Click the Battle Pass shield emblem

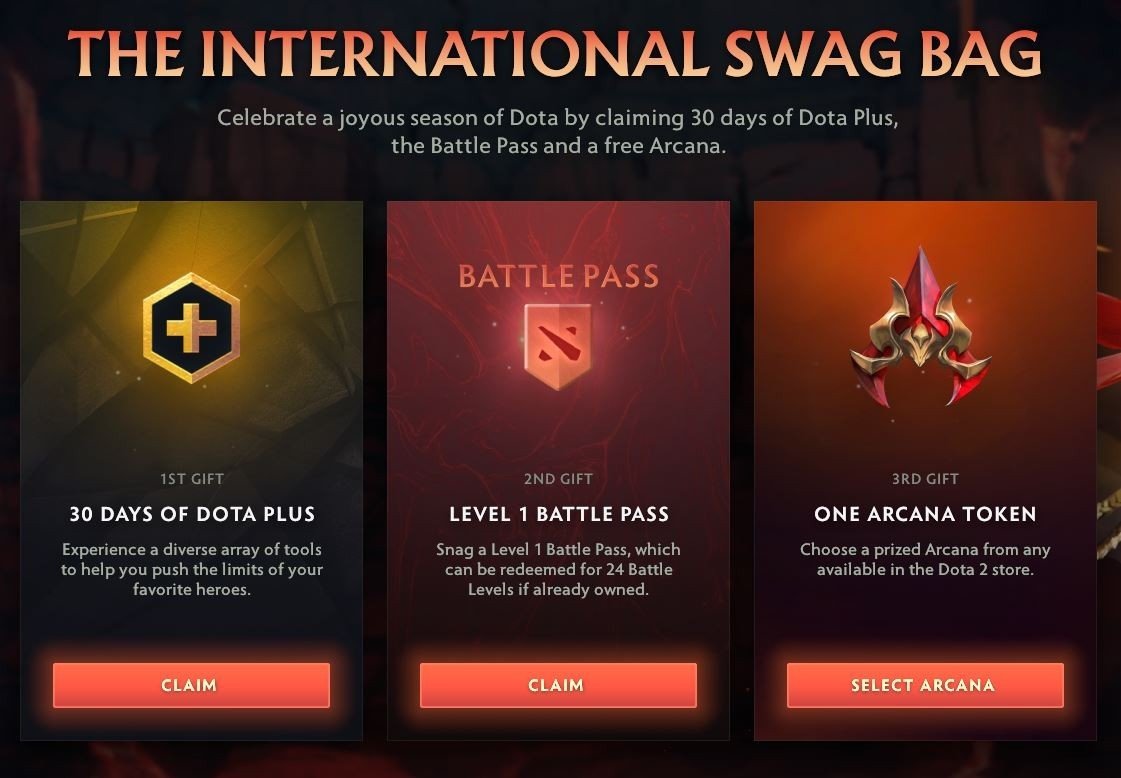coord(558,347)
